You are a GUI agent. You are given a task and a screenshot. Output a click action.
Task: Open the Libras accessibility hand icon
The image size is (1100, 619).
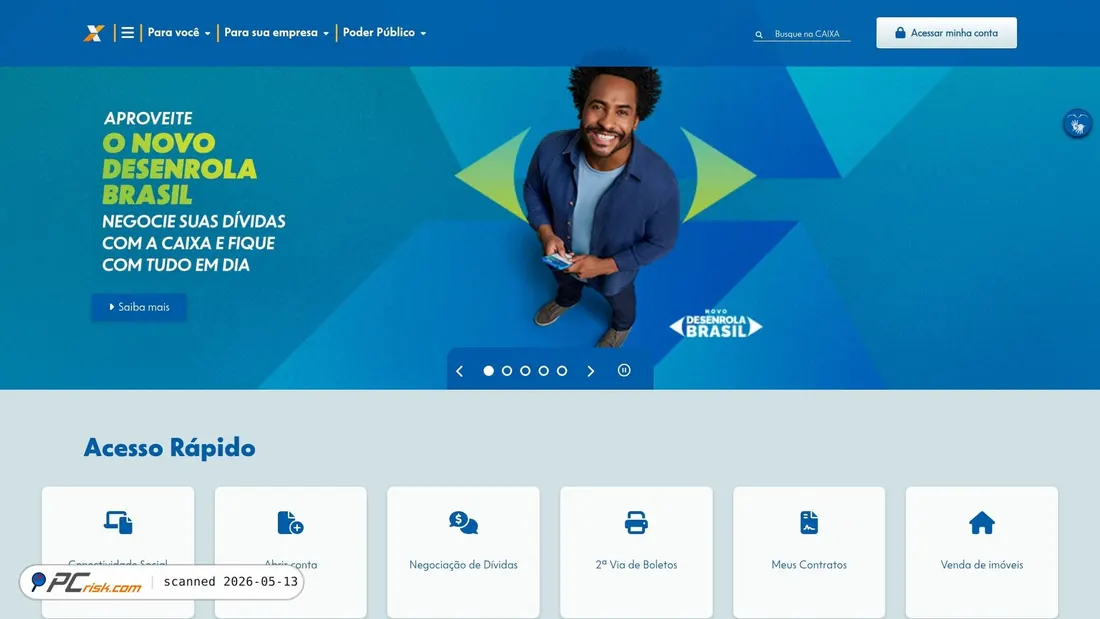tap(1078, 124)
